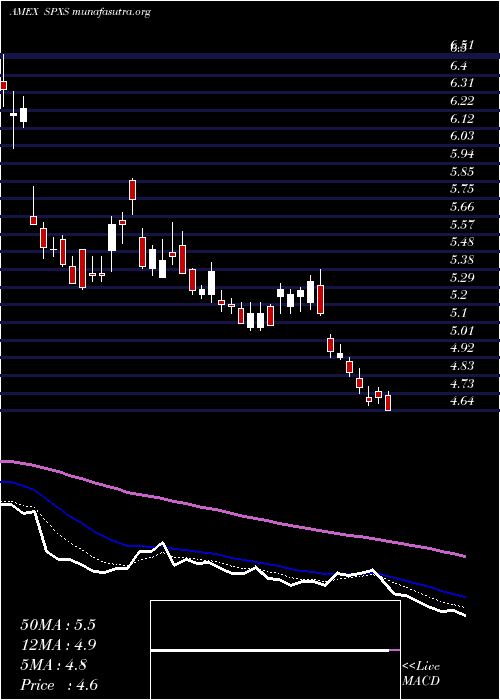The image size is (500, 700).
Task: Select the 4.73 price axis label
Action: pyautogui.click(x=462, y=384)
